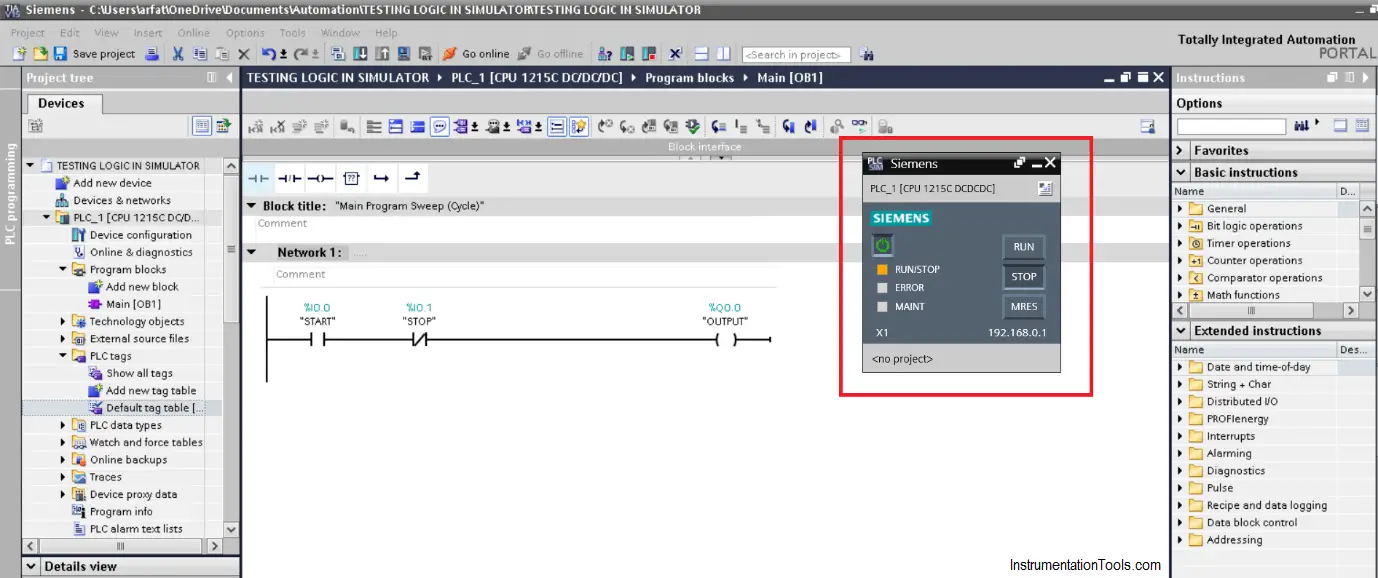Expand the Bit logic operations folder
This screenshot has width=1378, height=578.
pos(1181,226)
